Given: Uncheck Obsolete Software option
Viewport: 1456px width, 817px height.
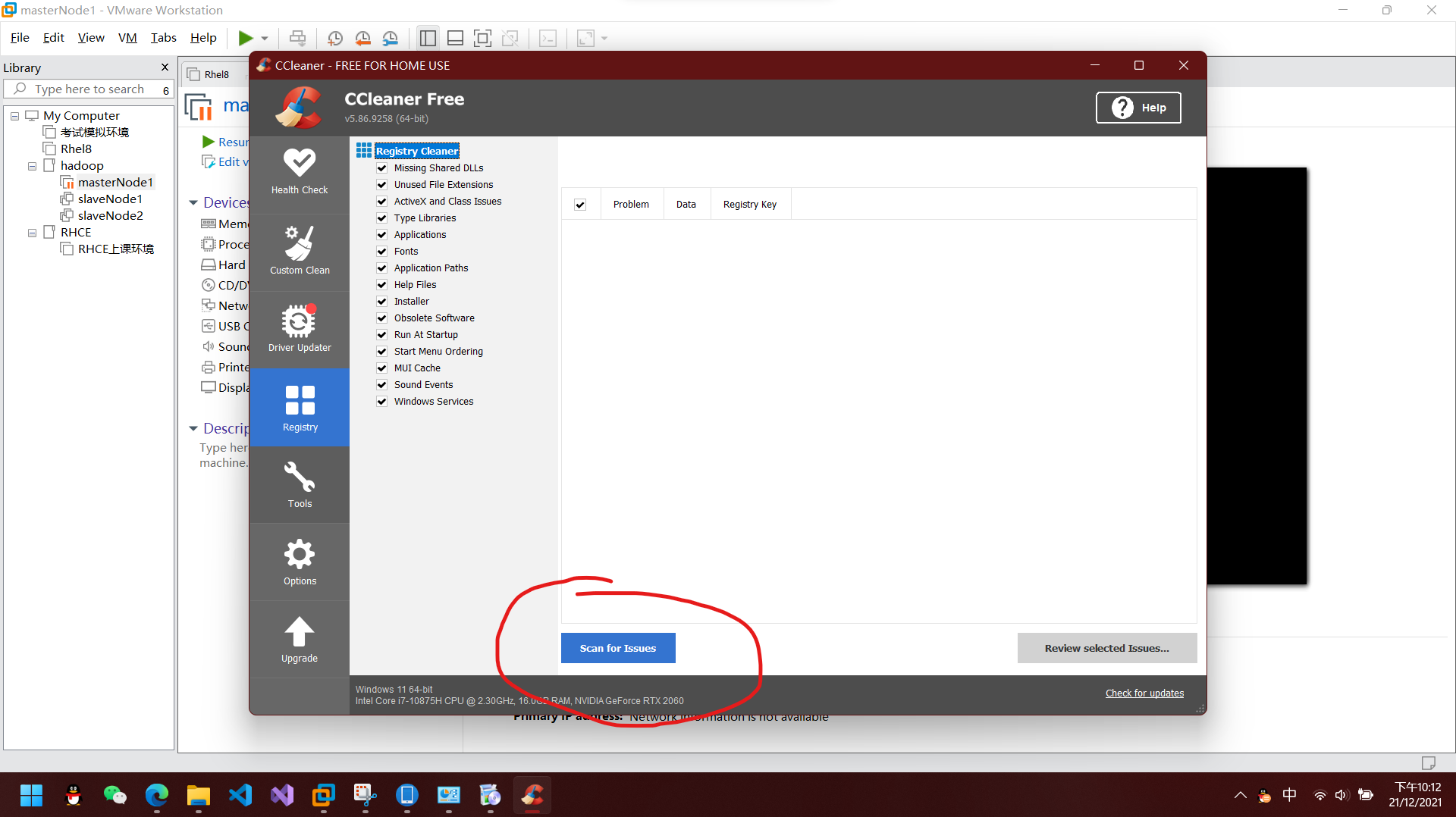Looking at the screenshot, I should 382,318.
